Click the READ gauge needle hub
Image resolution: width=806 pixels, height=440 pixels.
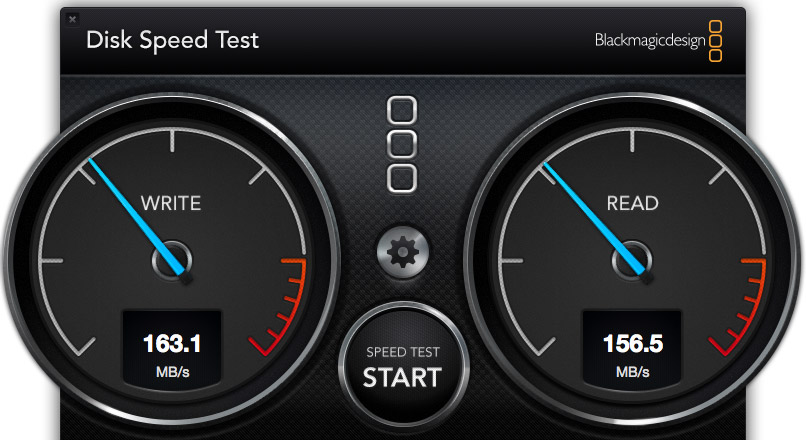[x=632, y=261]
